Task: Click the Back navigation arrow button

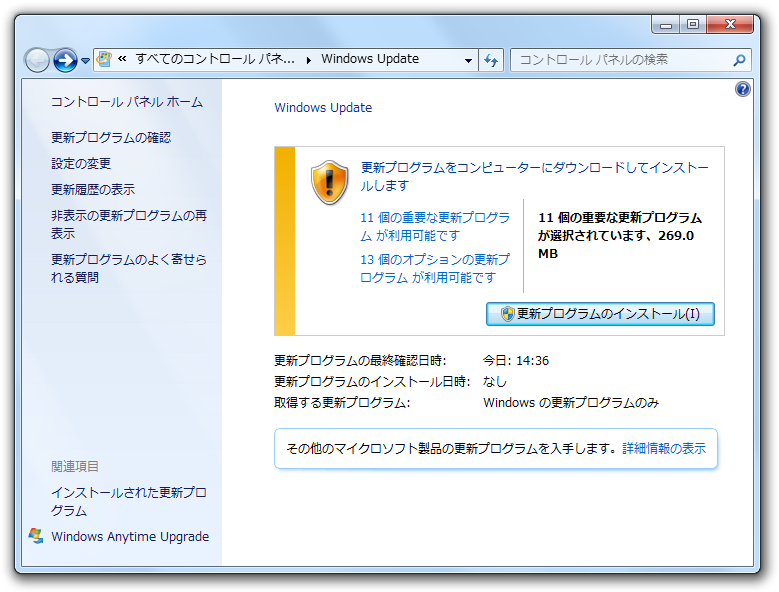Action: coord(37,60)
